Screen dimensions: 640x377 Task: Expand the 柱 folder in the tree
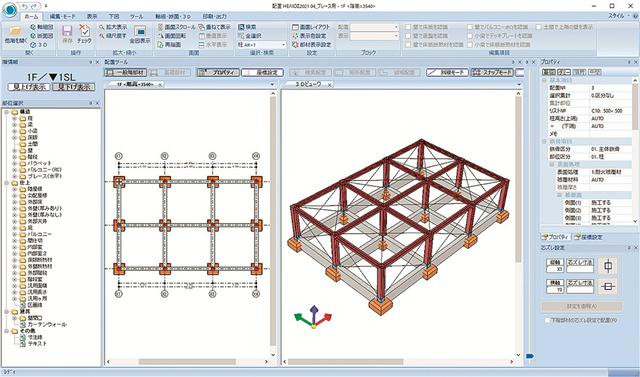(14, 118)
